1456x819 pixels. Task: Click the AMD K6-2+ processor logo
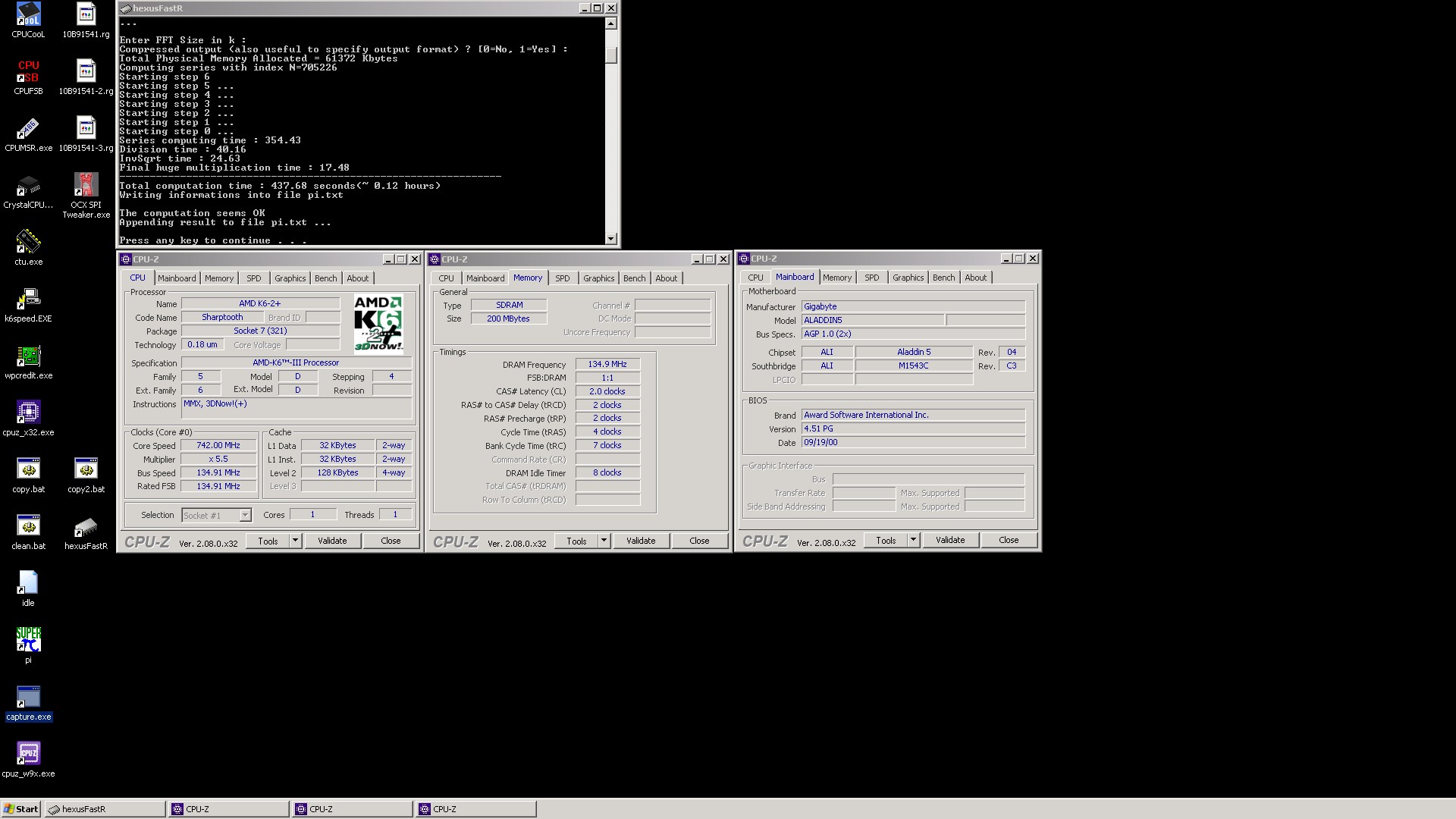click(x=378, y=324)
